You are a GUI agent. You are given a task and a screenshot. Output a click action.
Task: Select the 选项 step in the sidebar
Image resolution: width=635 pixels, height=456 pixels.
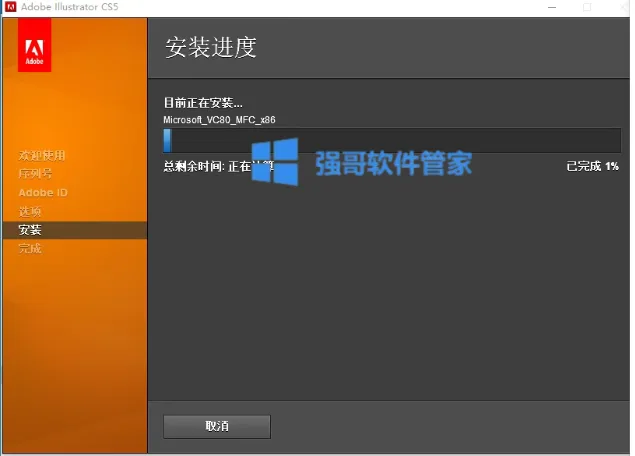[30, 211]
